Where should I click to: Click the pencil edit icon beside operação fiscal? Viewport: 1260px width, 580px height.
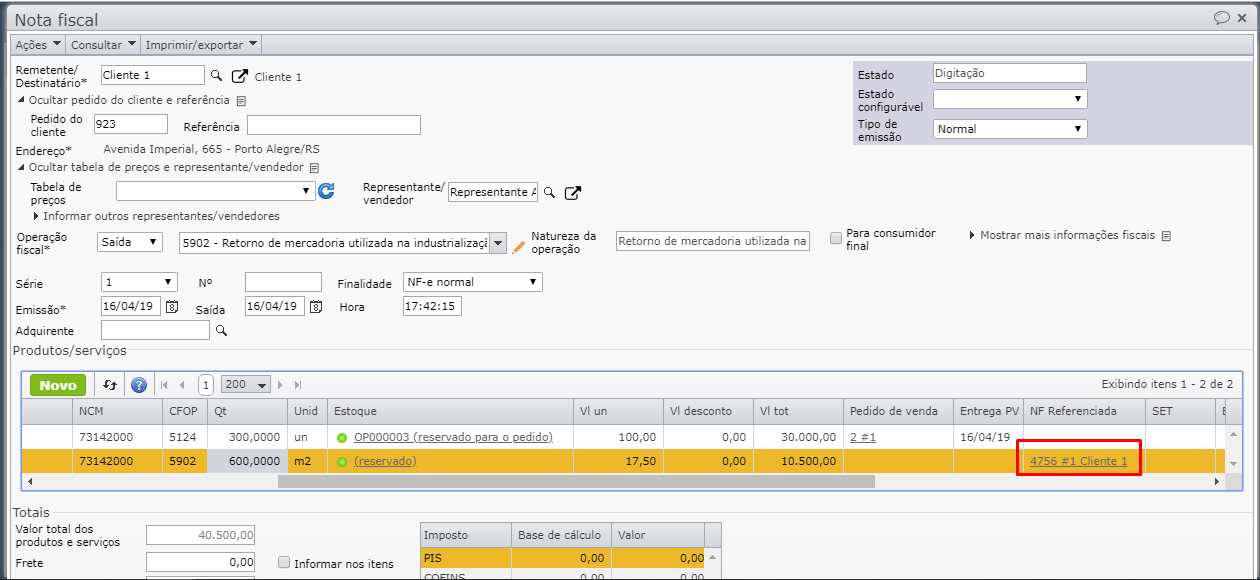point(518,245)
